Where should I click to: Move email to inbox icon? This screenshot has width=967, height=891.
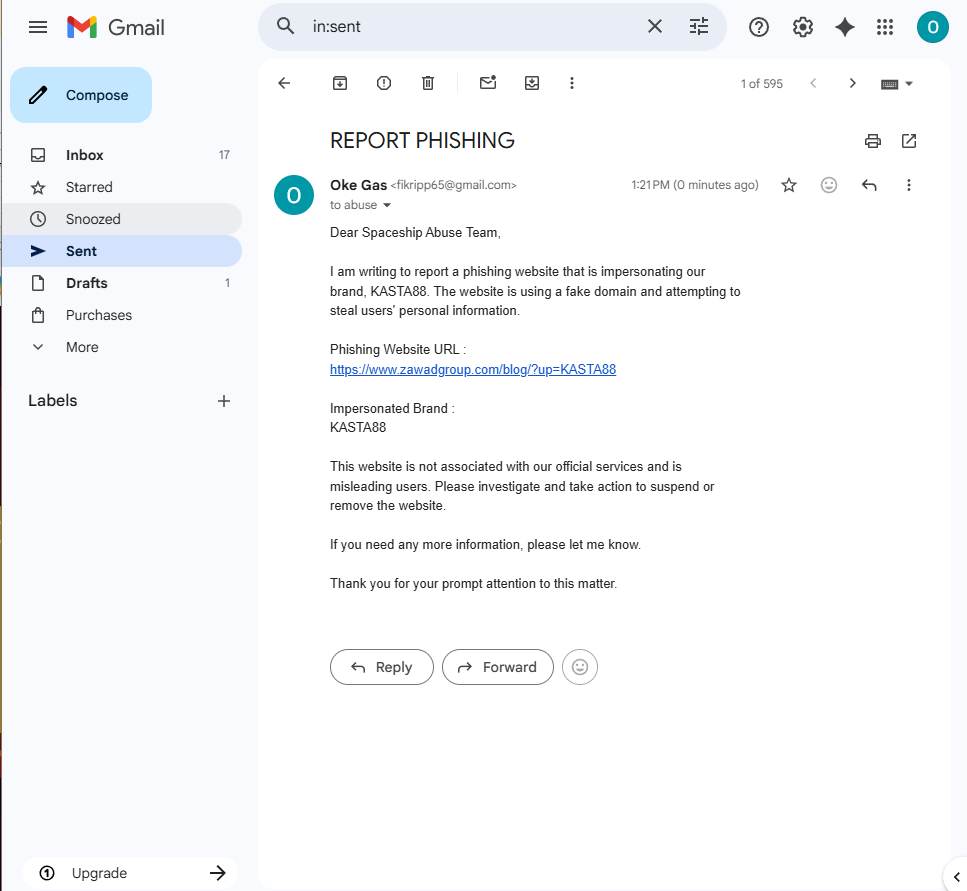click(x=532, y=83)
